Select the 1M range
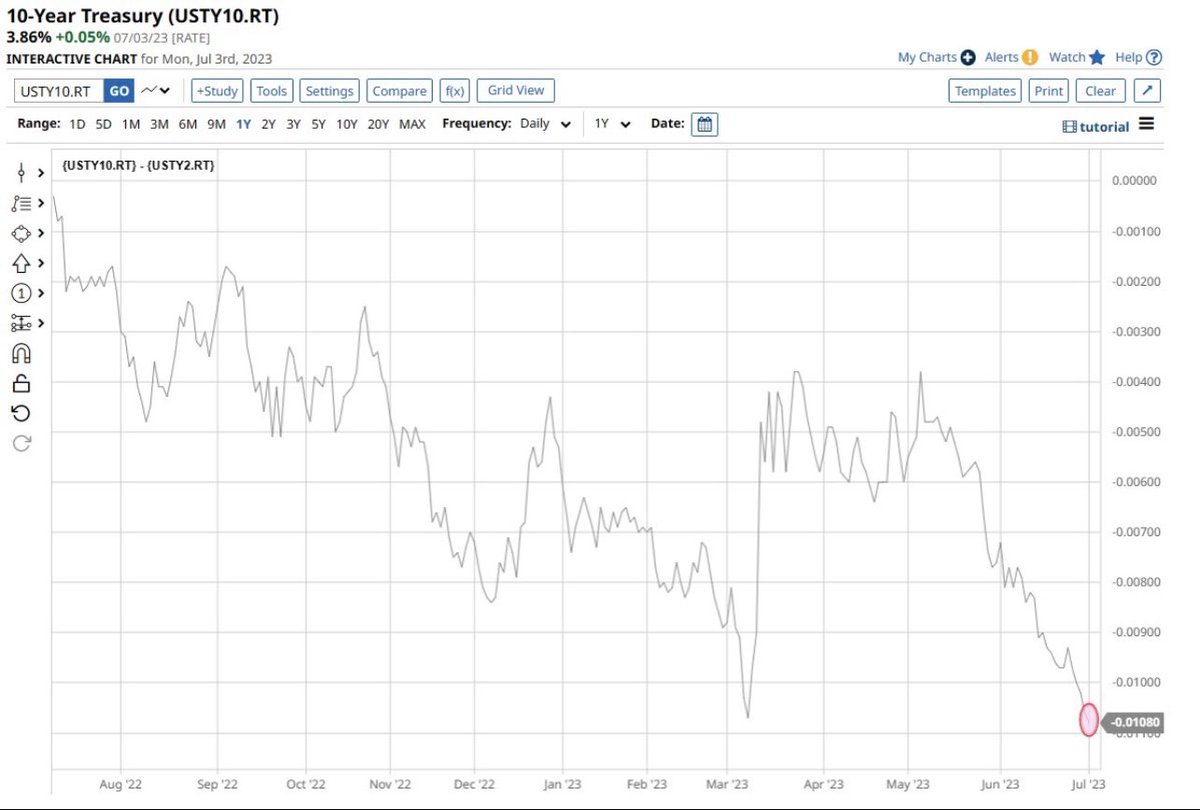This screenshot has width=1200, height=810. coord(131,124)
